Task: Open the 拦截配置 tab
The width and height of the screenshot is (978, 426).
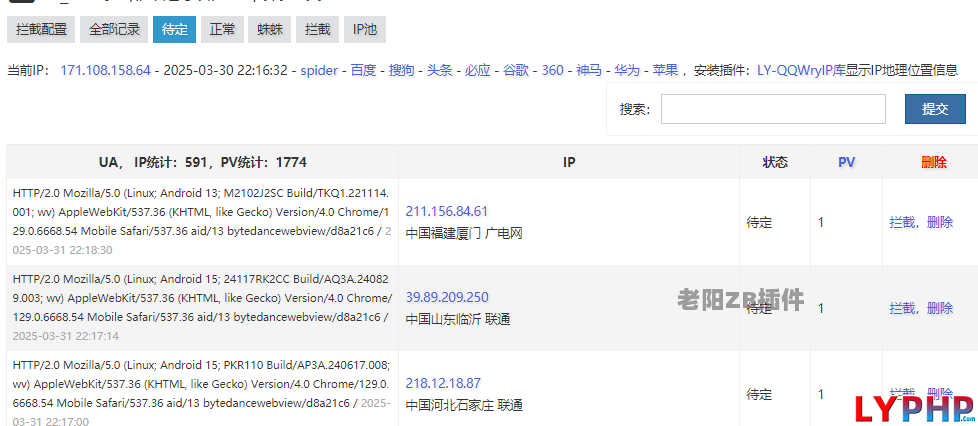Action: pos(41,29)
